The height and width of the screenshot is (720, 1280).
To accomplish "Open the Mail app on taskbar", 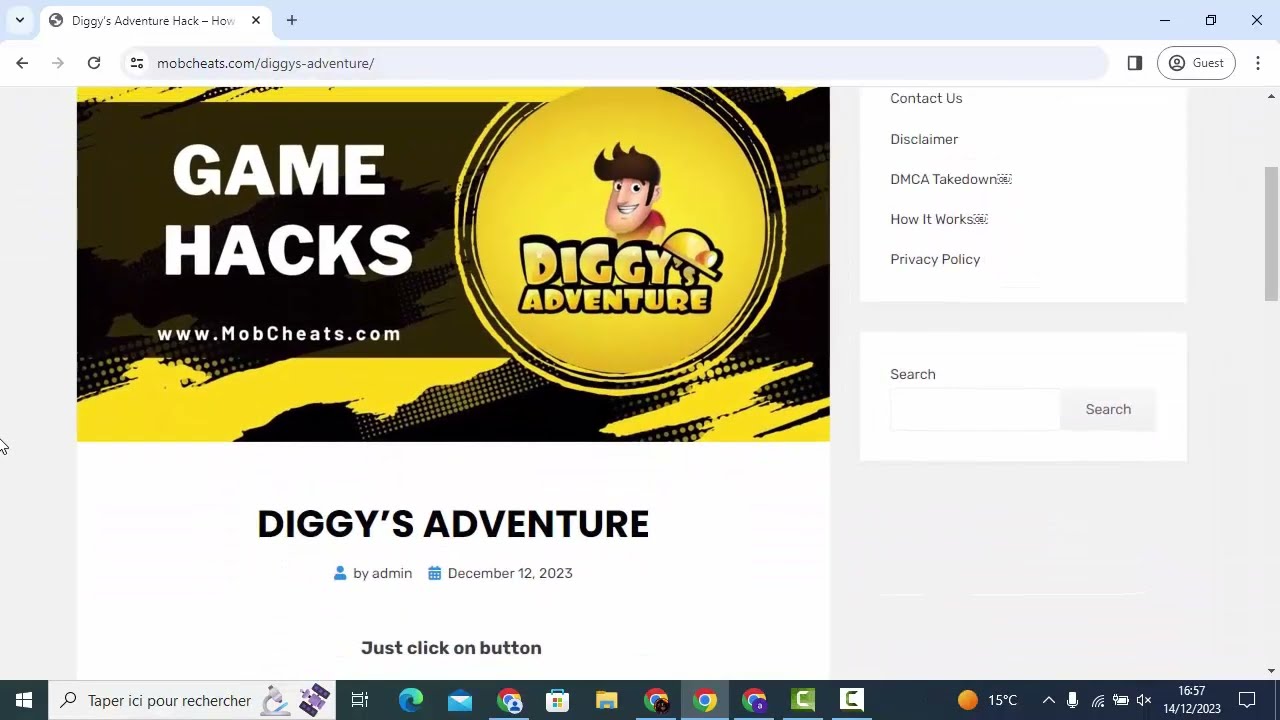I will point(460,700).
